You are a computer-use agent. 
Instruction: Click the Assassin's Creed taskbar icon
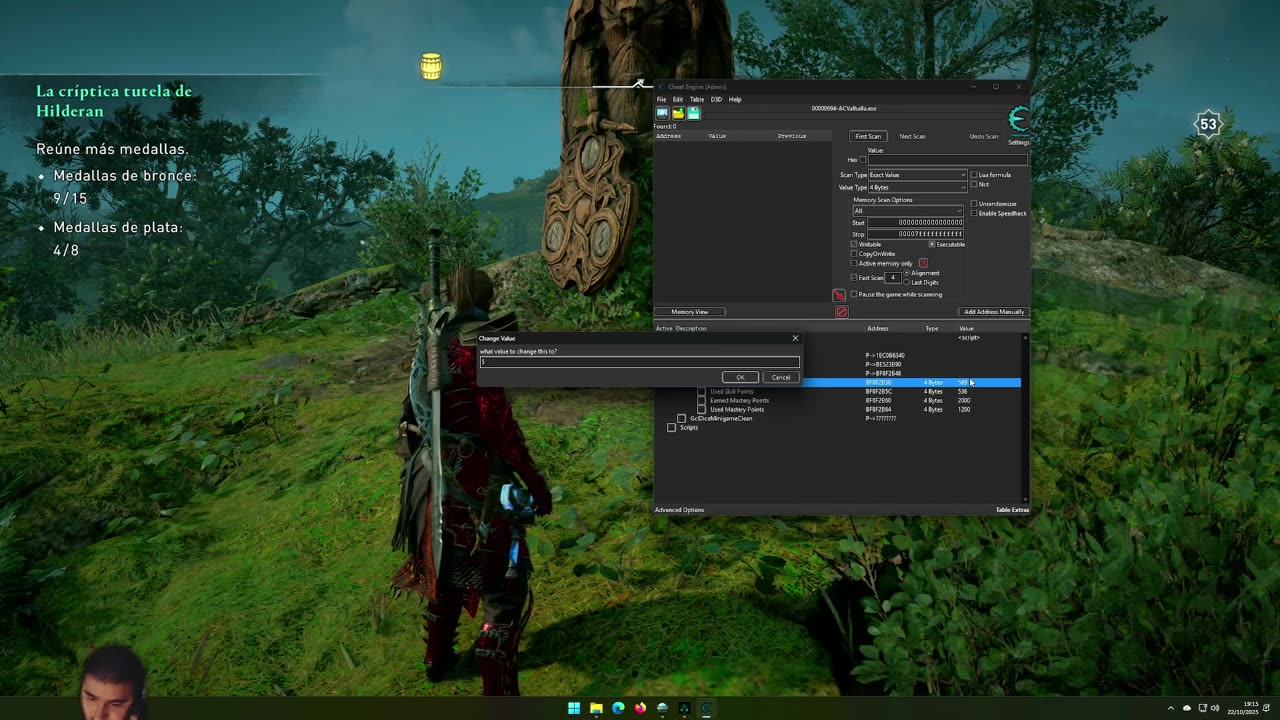(684, 708)
